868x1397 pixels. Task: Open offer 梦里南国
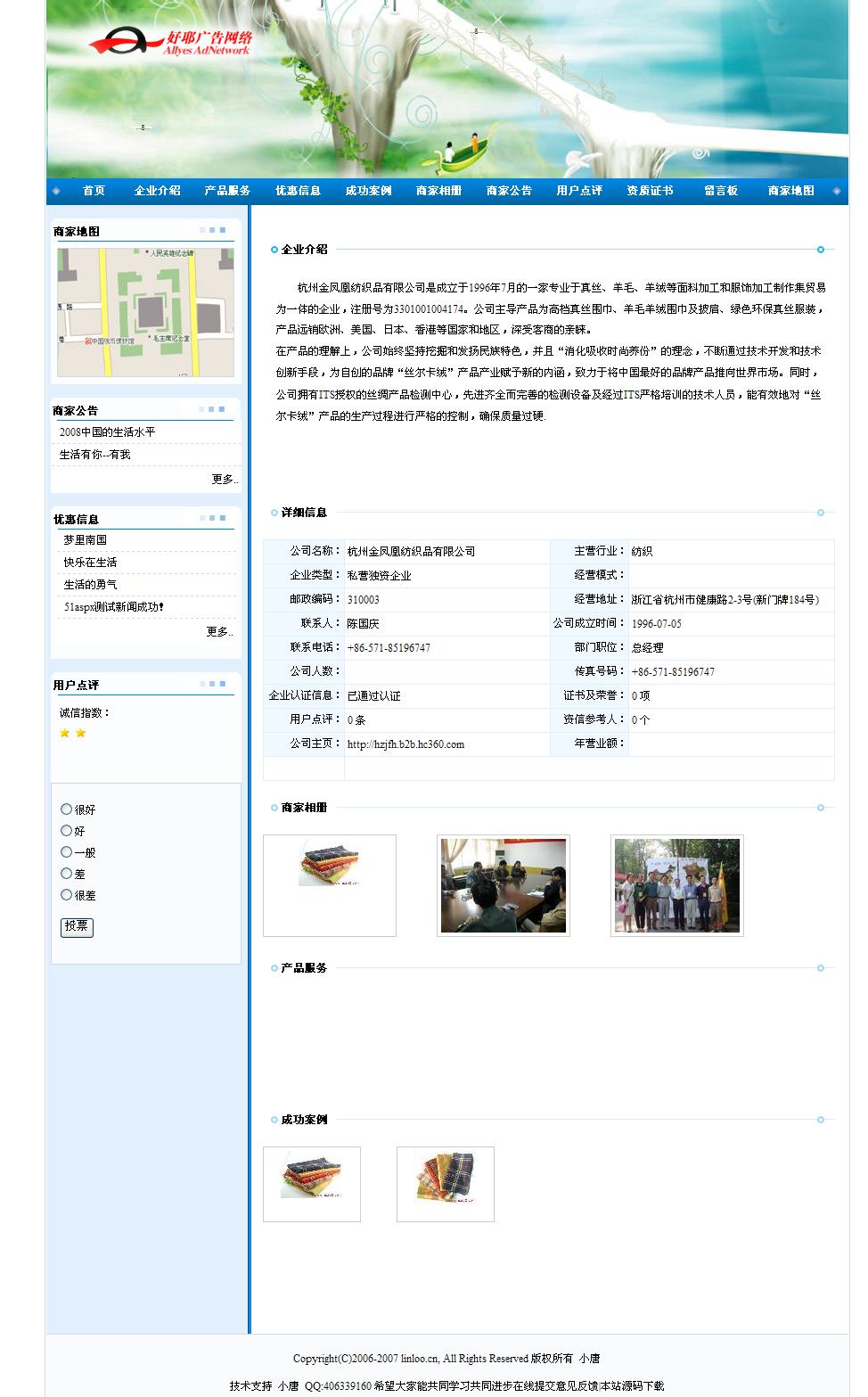(85, 540)
